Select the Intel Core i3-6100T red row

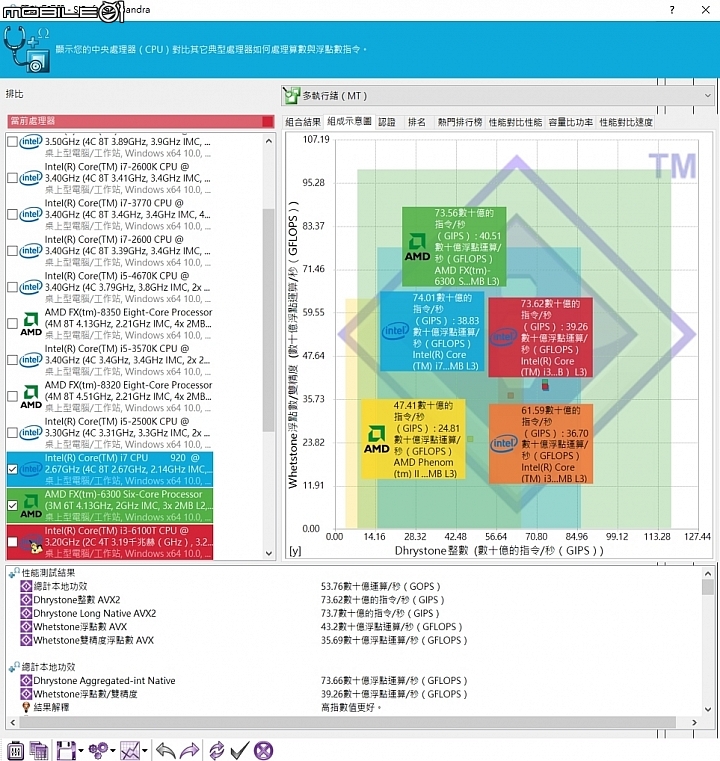[110, 542]
